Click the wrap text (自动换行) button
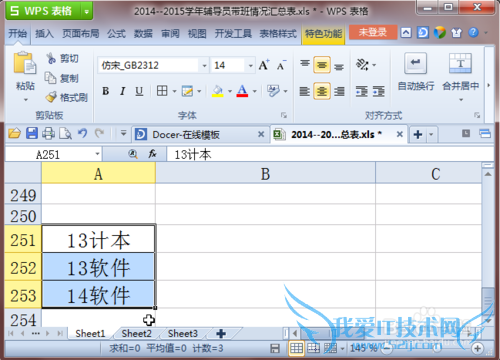Image resolution: width=500 pixels, height=360 pixels. (x=416, y=72)
